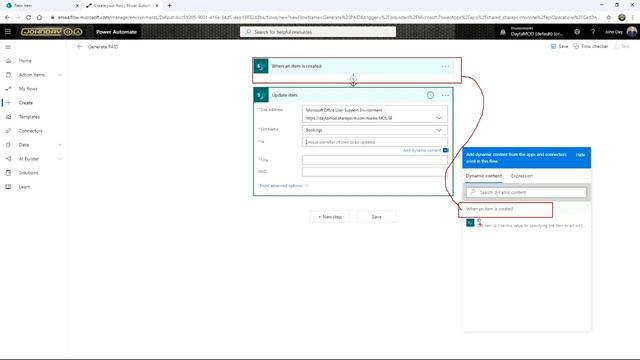Click Add dynamic content link
This screenshot has height=360, width=640.
tap(422, 150)
